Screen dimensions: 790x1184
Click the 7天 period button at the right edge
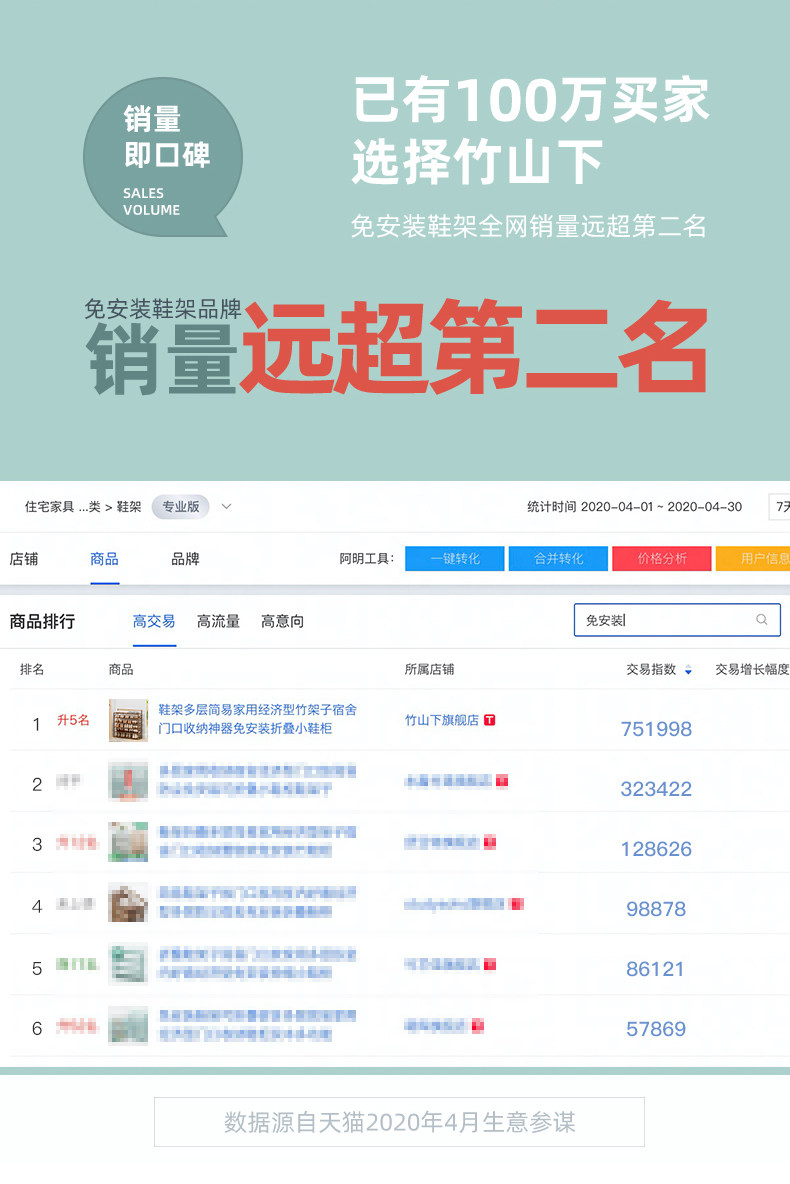781,507
